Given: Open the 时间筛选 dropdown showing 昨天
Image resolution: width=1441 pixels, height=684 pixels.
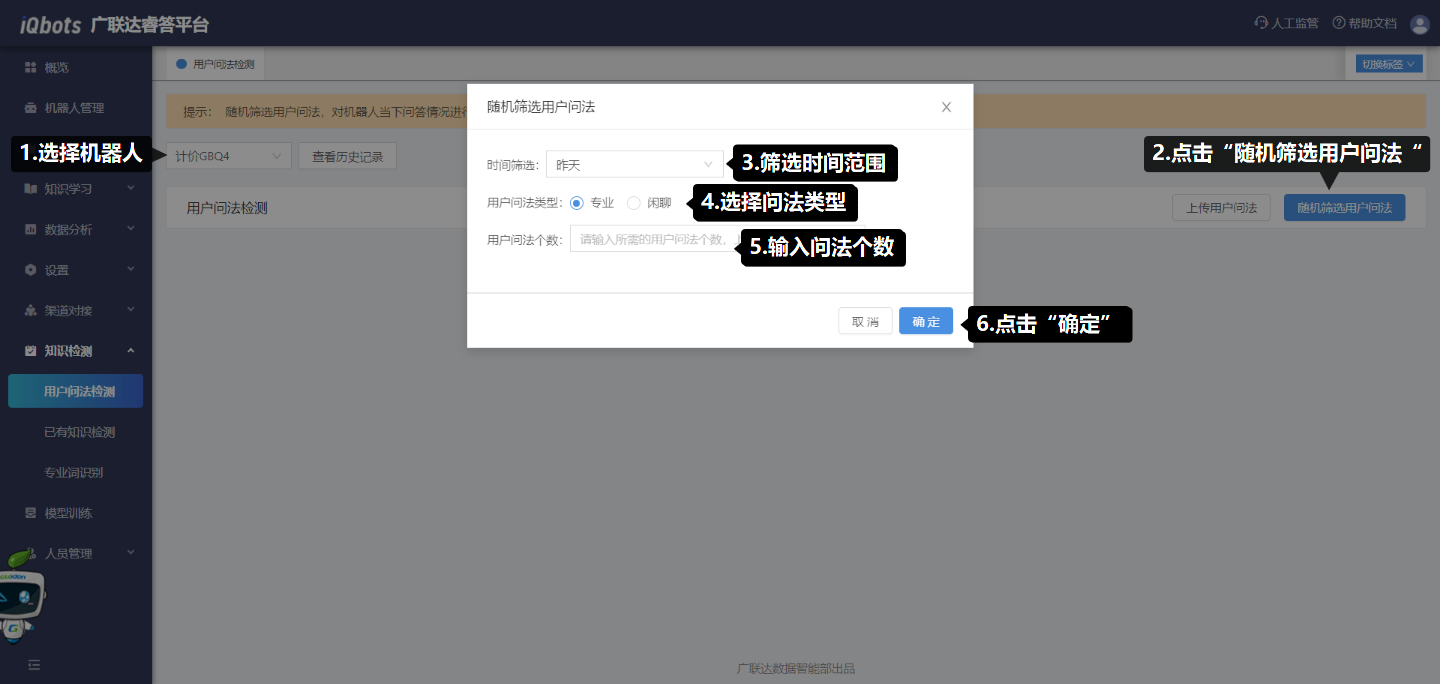Looking at the screenshot, I should (x=634, y=164).
